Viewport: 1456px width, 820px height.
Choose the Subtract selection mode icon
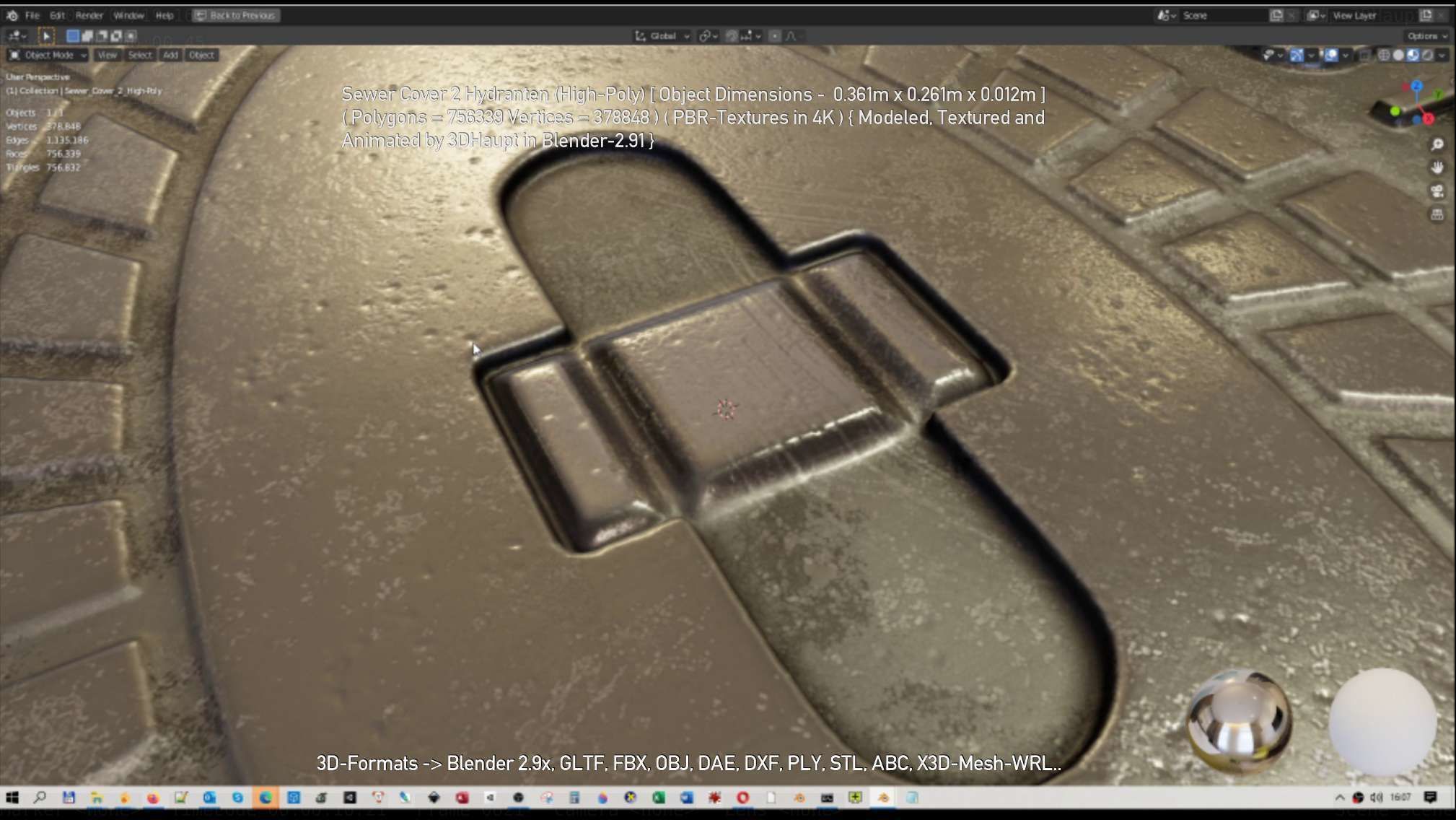tap(102, 35)
